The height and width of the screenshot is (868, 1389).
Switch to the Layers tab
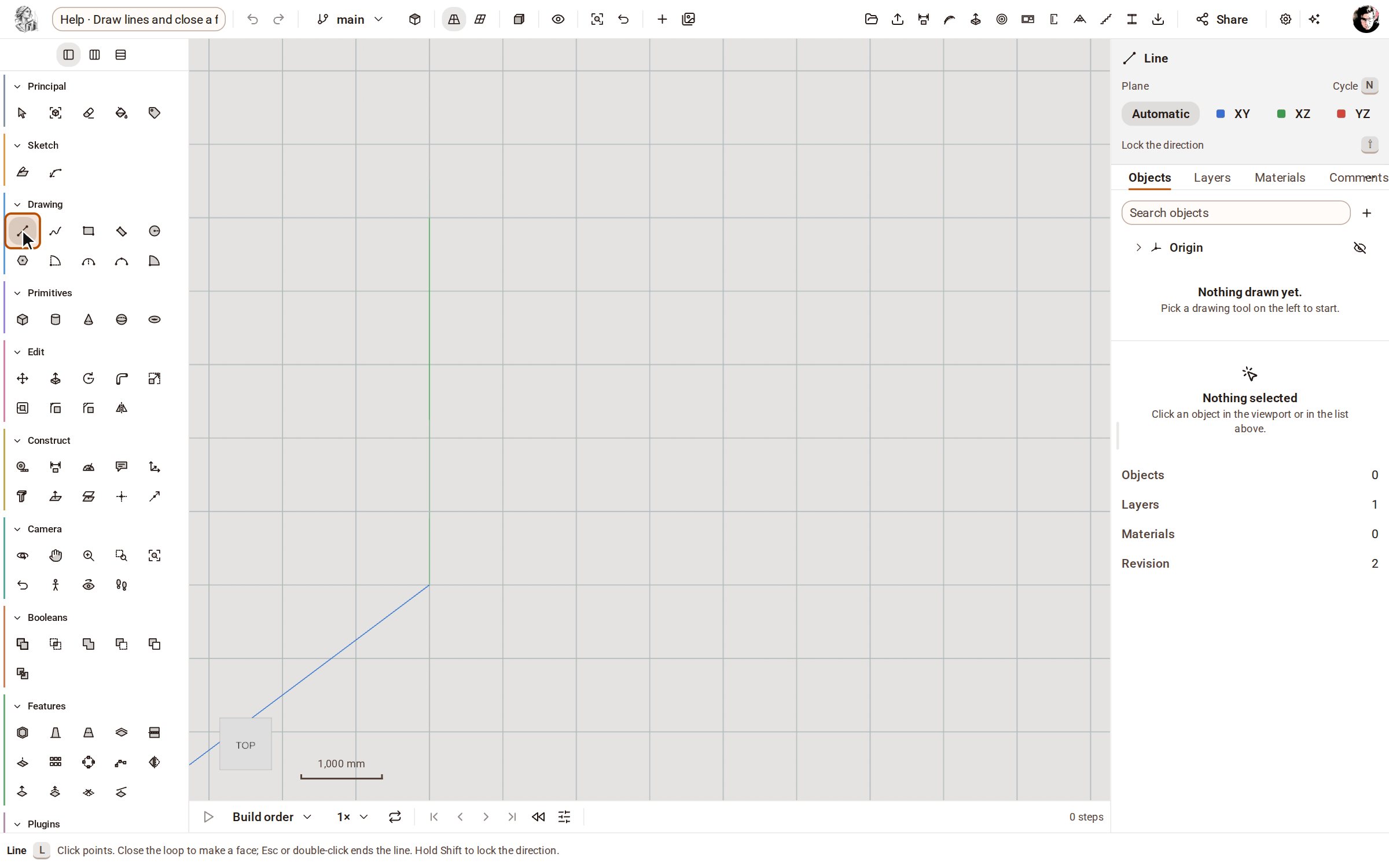point(1212,178)
